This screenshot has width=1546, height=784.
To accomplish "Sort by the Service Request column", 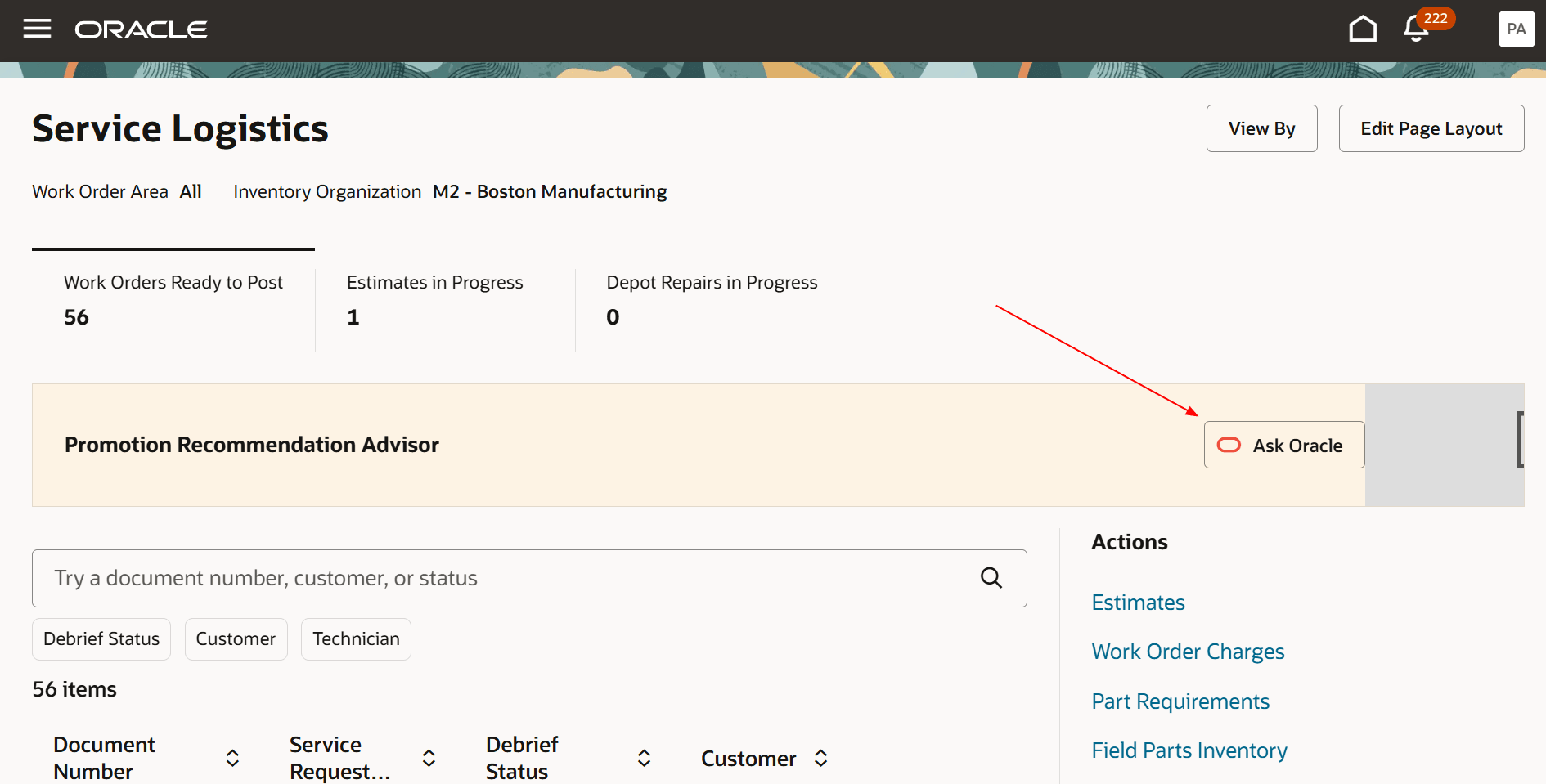I will [428, 758].
